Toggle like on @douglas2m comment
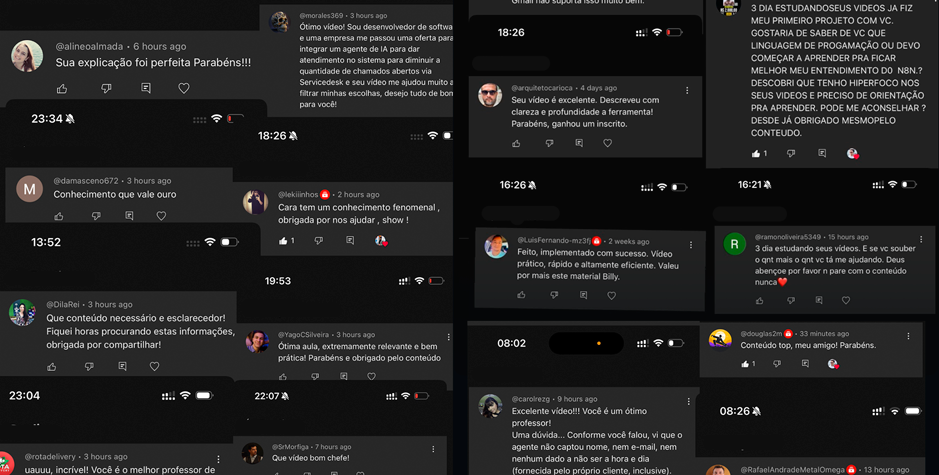Screen dimensions: 939x475 745,364
